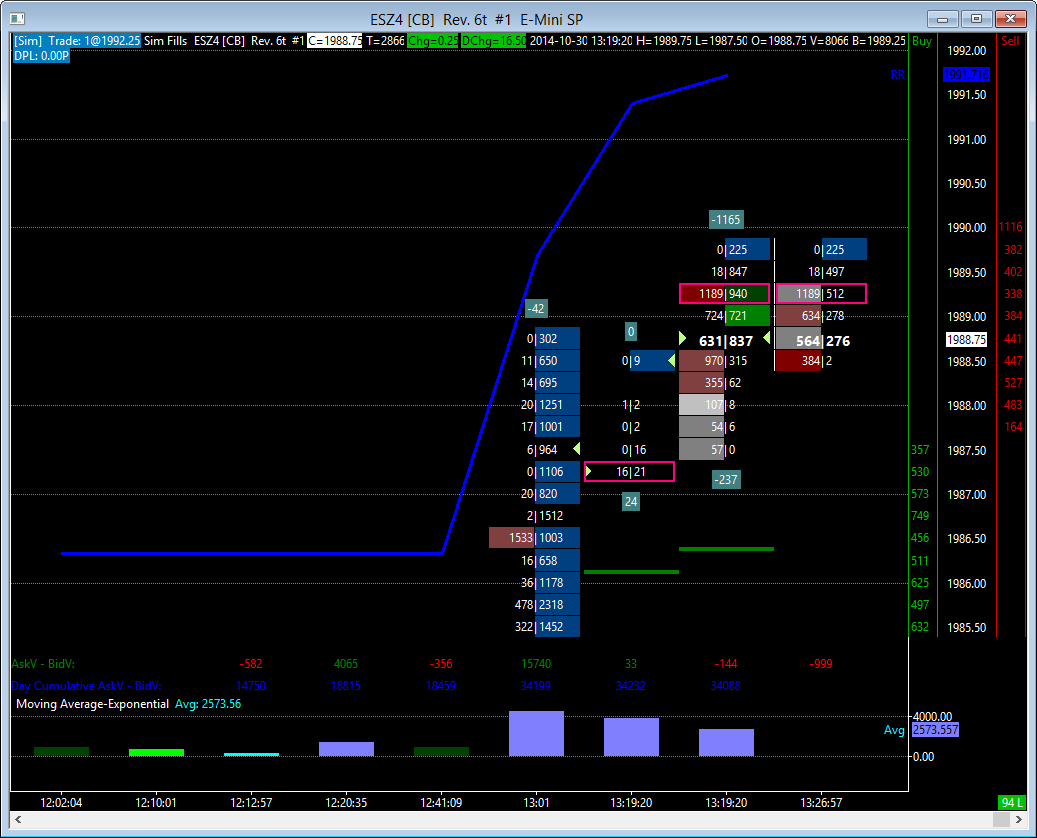Click the 1988.75 last price box
The image size is (1037, 838).
coord(966,339)
